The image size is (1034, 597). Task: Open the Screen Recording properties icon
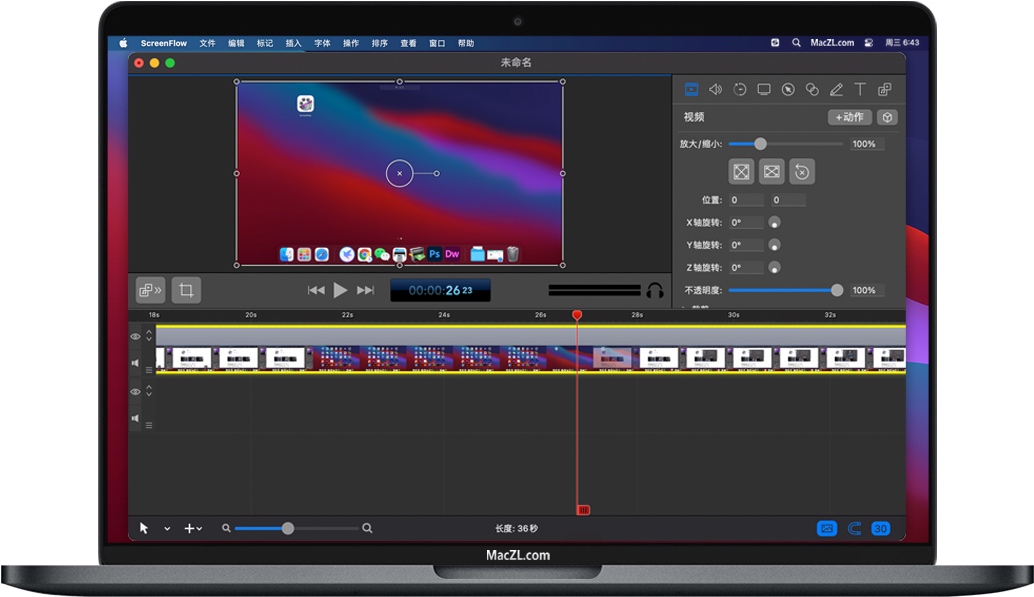[x=764, y=89]
